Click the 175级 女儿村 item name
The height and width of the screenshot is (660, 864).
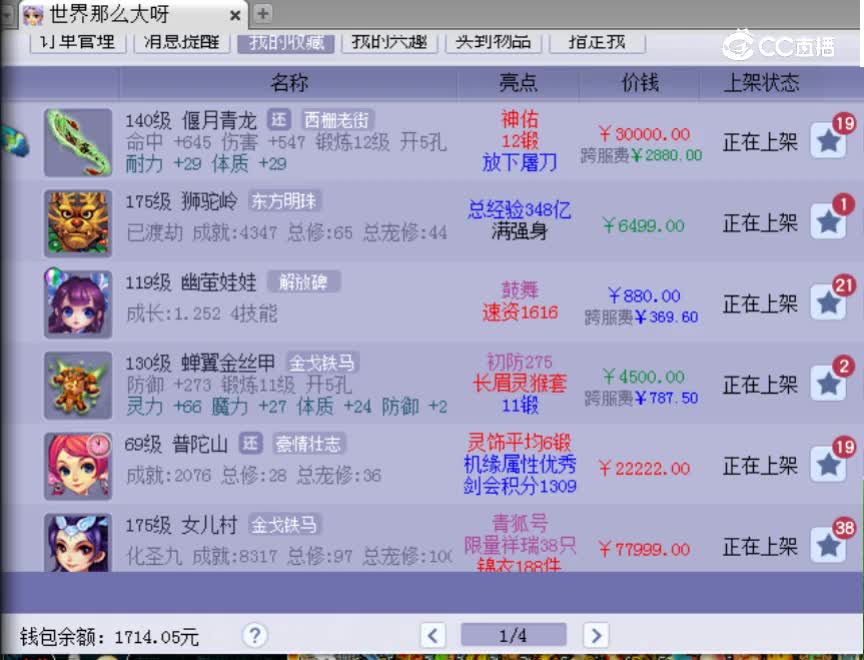point(181,525)
